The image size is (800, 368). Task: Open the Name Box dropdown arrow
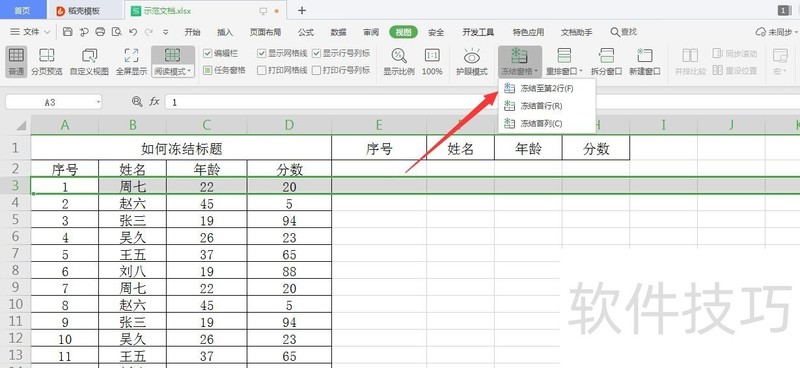tap(98, 102)
